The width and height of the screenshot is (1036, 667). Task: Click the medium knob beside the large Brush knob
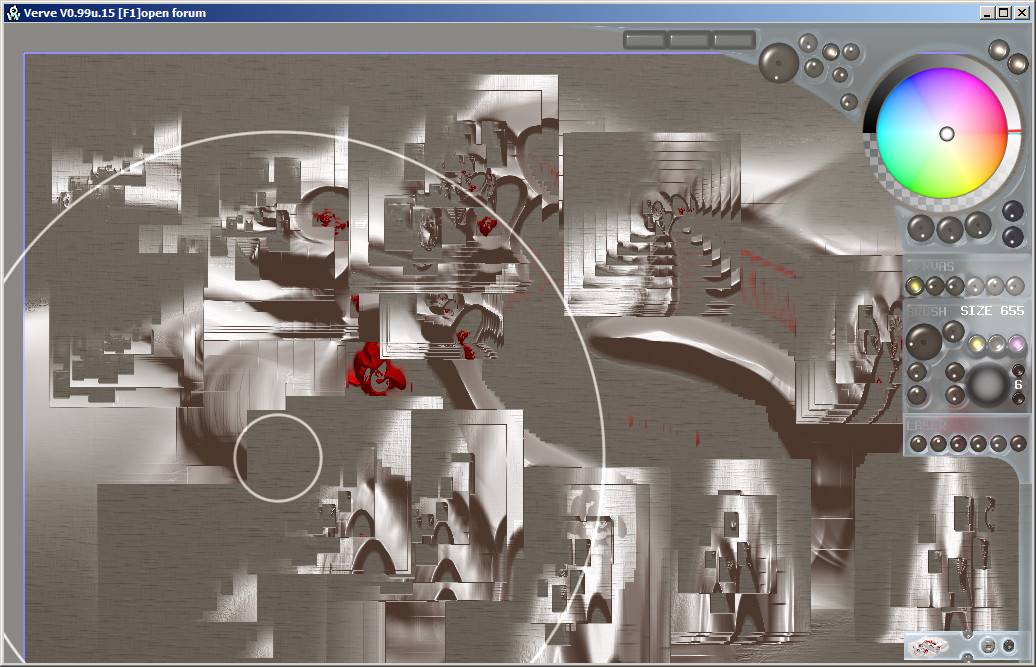953,332
